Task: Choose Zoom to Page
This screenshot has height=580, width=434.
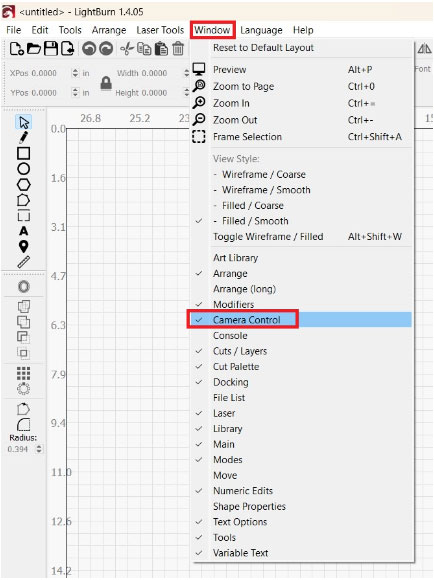Action: tap(300, 86)
